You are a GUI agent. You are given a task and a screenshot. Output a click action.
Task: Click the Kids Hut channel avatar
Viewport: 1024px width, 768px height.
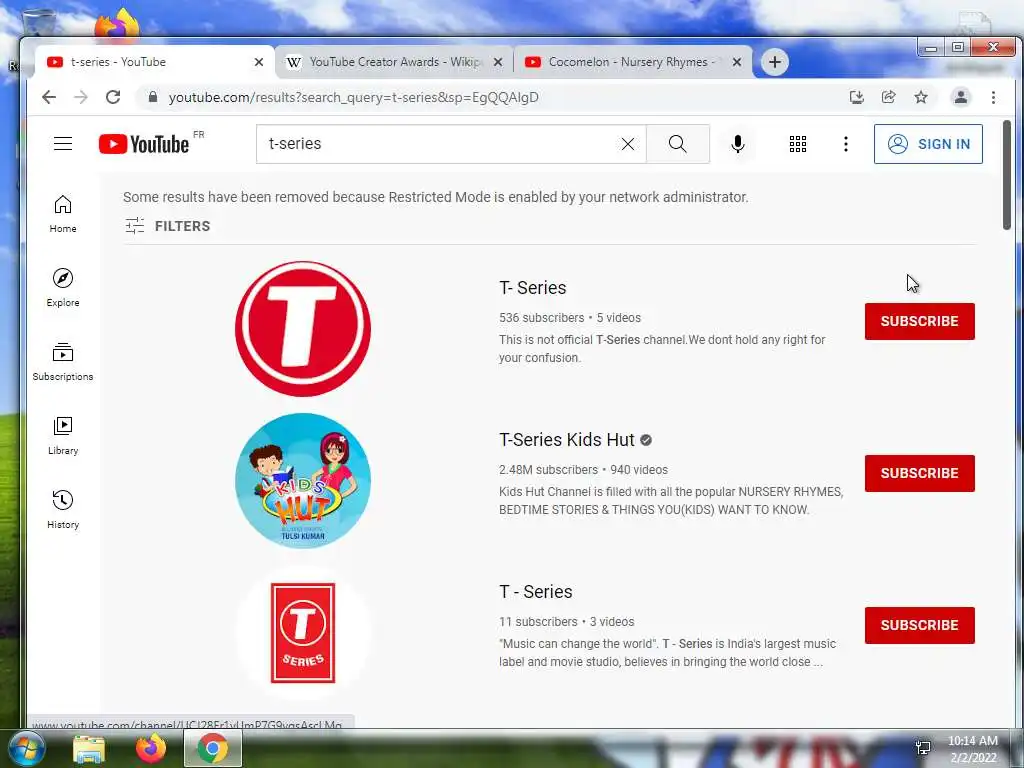tap(303, 481)
